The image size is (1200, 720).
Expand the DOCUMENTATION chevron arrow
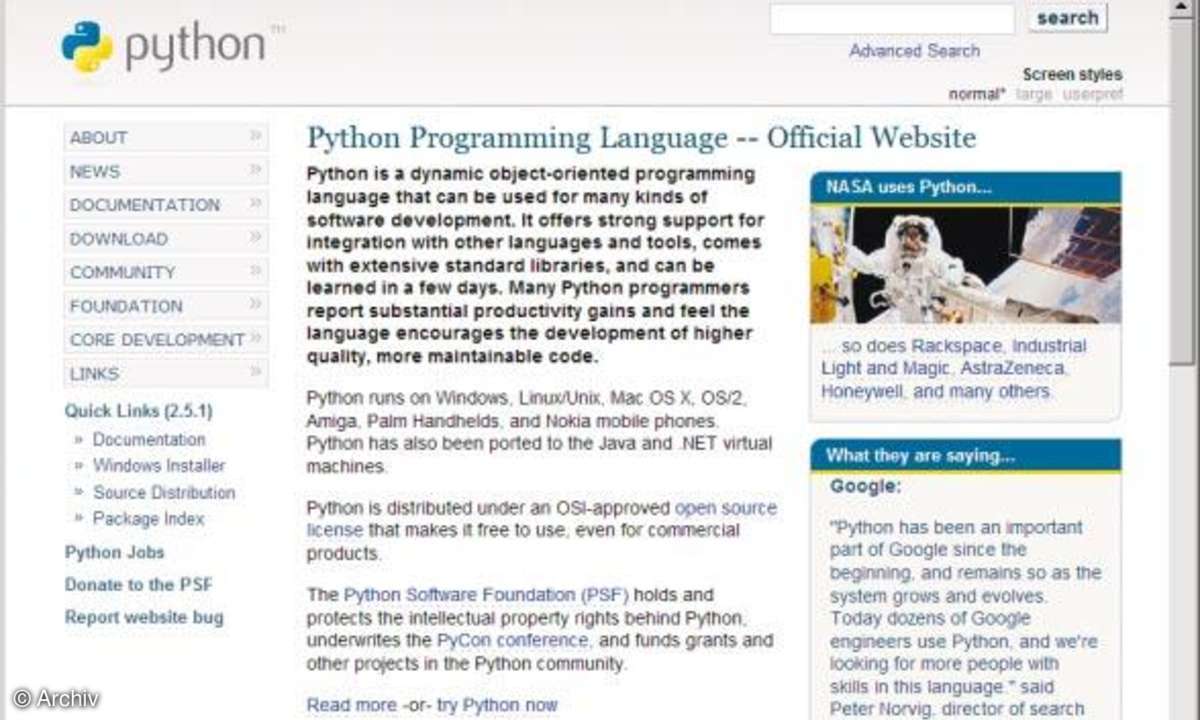click(x=256, y=202)
